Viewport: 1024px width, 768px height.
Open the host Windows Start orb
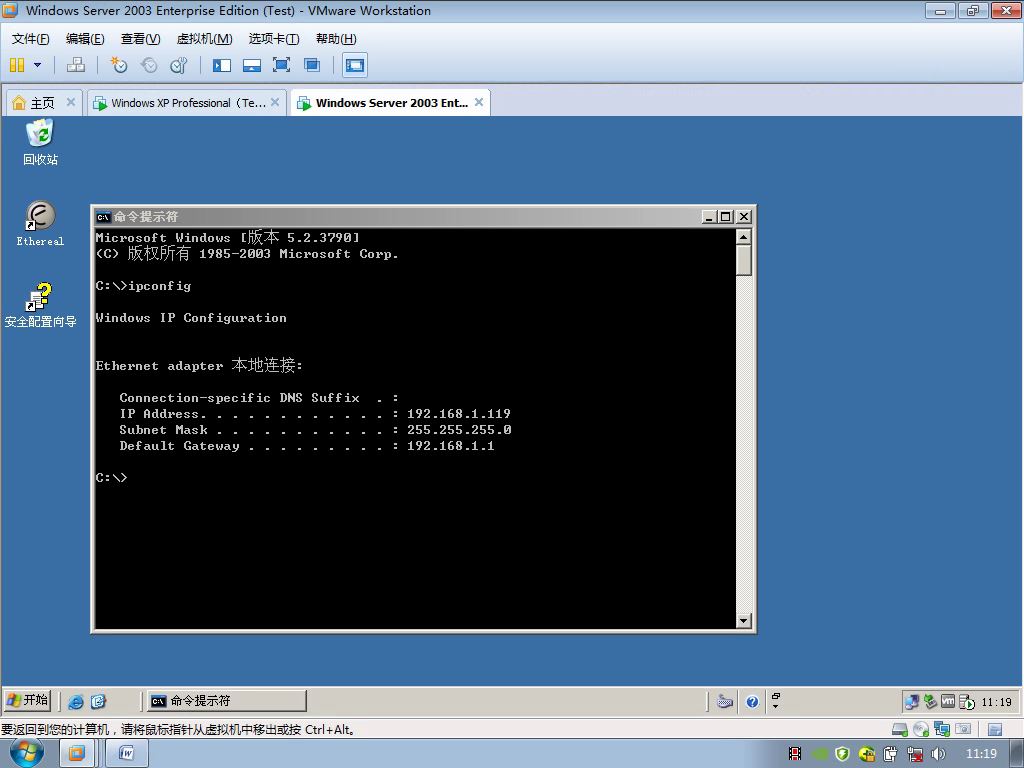point(27,753)
